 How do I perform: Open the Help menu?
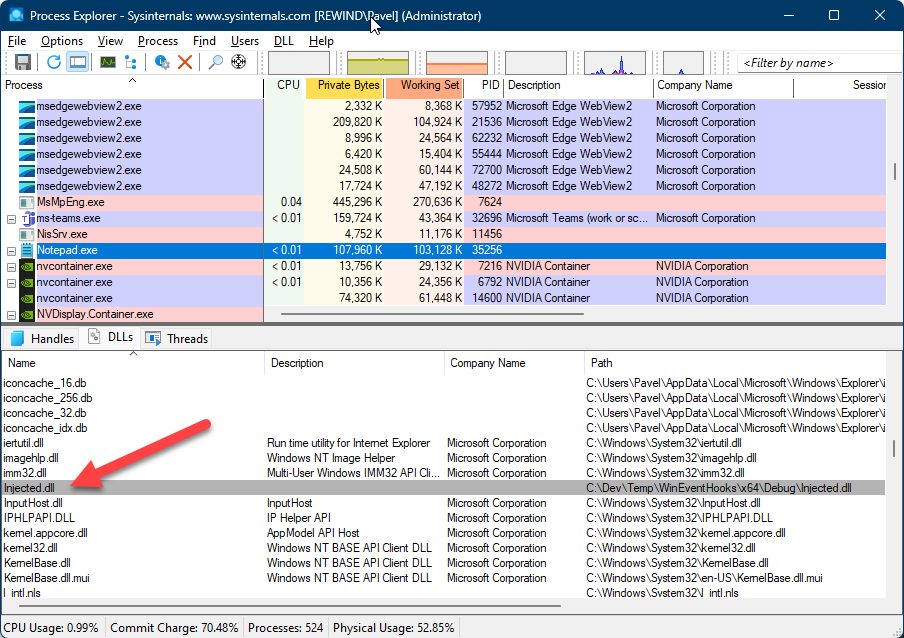tap(321, 41)
